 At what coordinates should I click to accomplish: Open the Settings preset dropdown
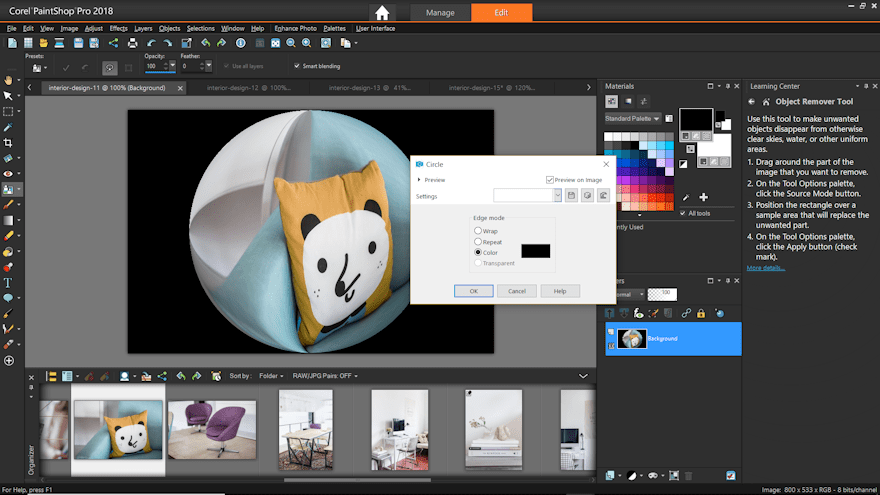click(557, 196)
